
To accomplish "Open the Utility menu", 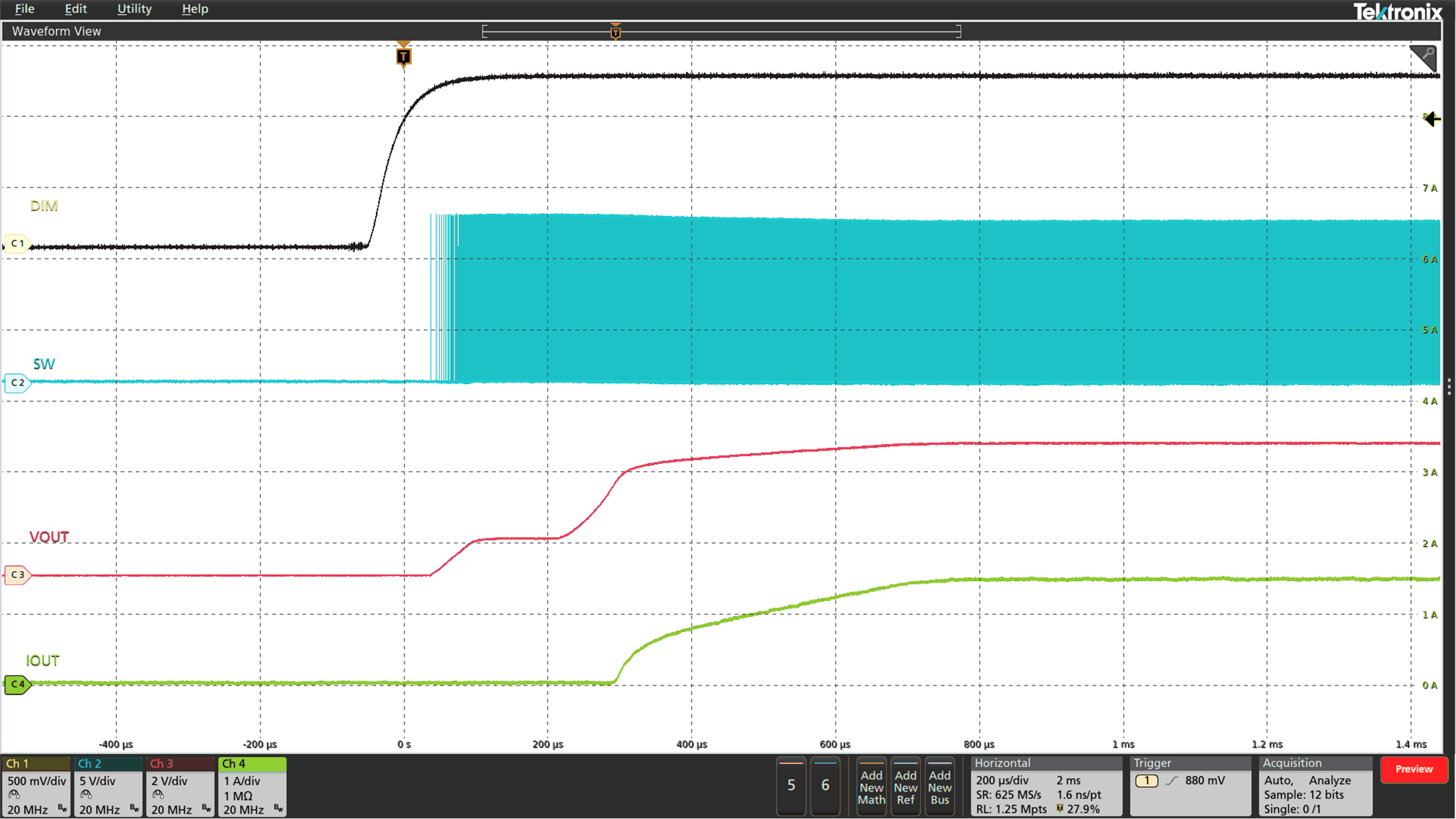I will [x=134, y=9].
